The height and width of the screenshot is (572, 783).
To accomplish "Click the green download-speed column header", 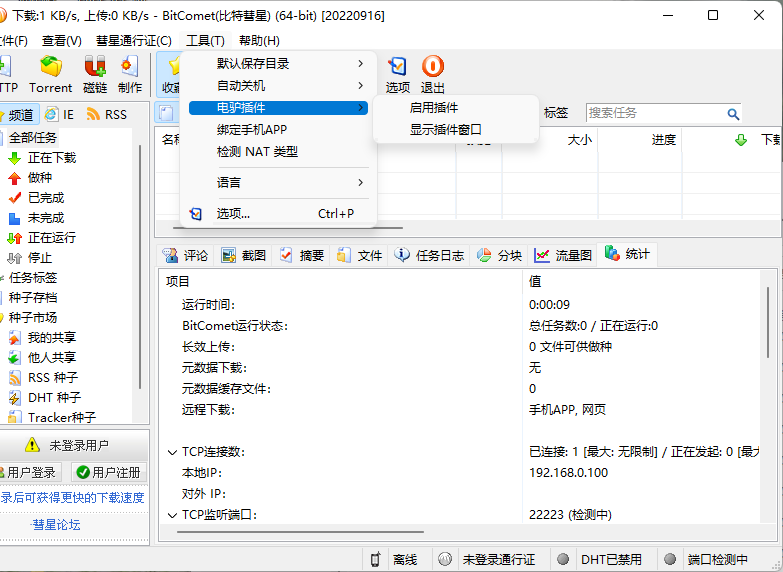I will pos(741,140).
